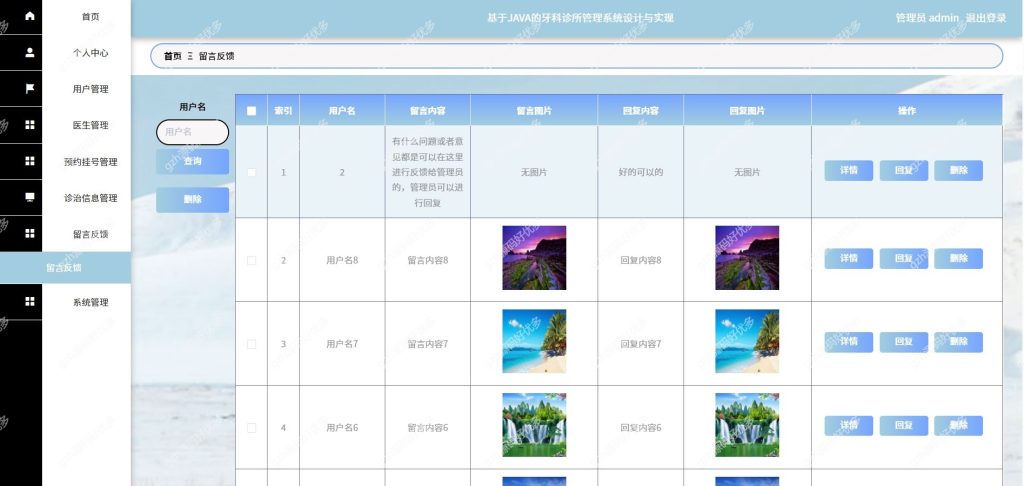Click the flag icon beside 用户管理
This screenshot has height=486, width=1024.
(x=29, y=89)
